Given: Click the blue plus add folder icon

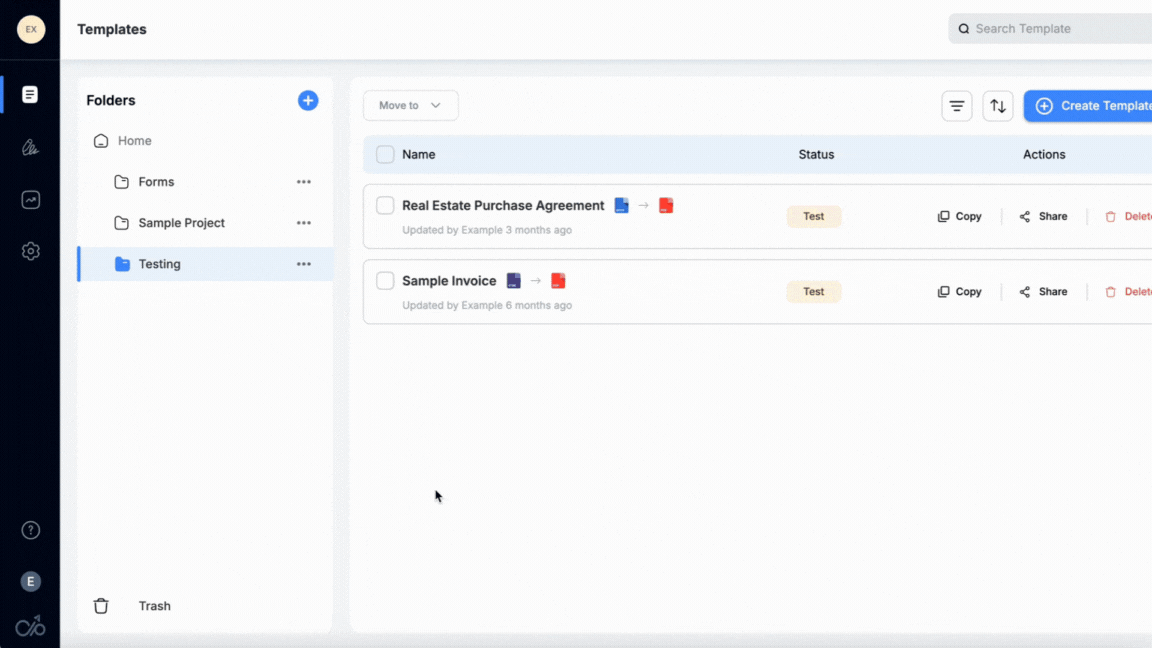Looking at the screenshot, I should click(308, 101).
